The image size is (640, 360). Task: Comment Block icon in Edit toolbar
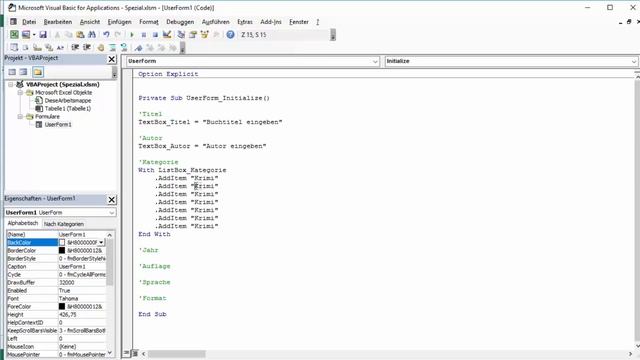pyautogui.click(x=112, y=48)
